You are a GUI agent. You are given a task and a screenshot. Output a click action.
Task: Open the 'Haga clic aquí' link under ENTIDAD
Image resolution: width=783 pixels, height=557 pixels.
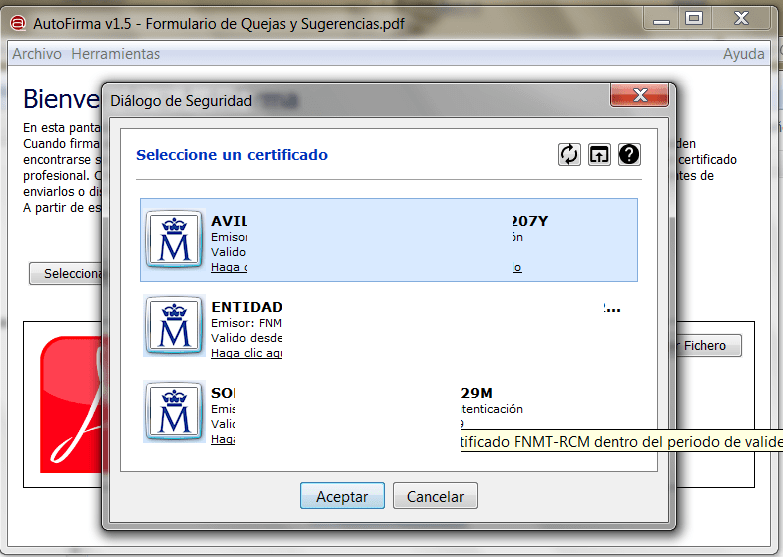point(246,353)
